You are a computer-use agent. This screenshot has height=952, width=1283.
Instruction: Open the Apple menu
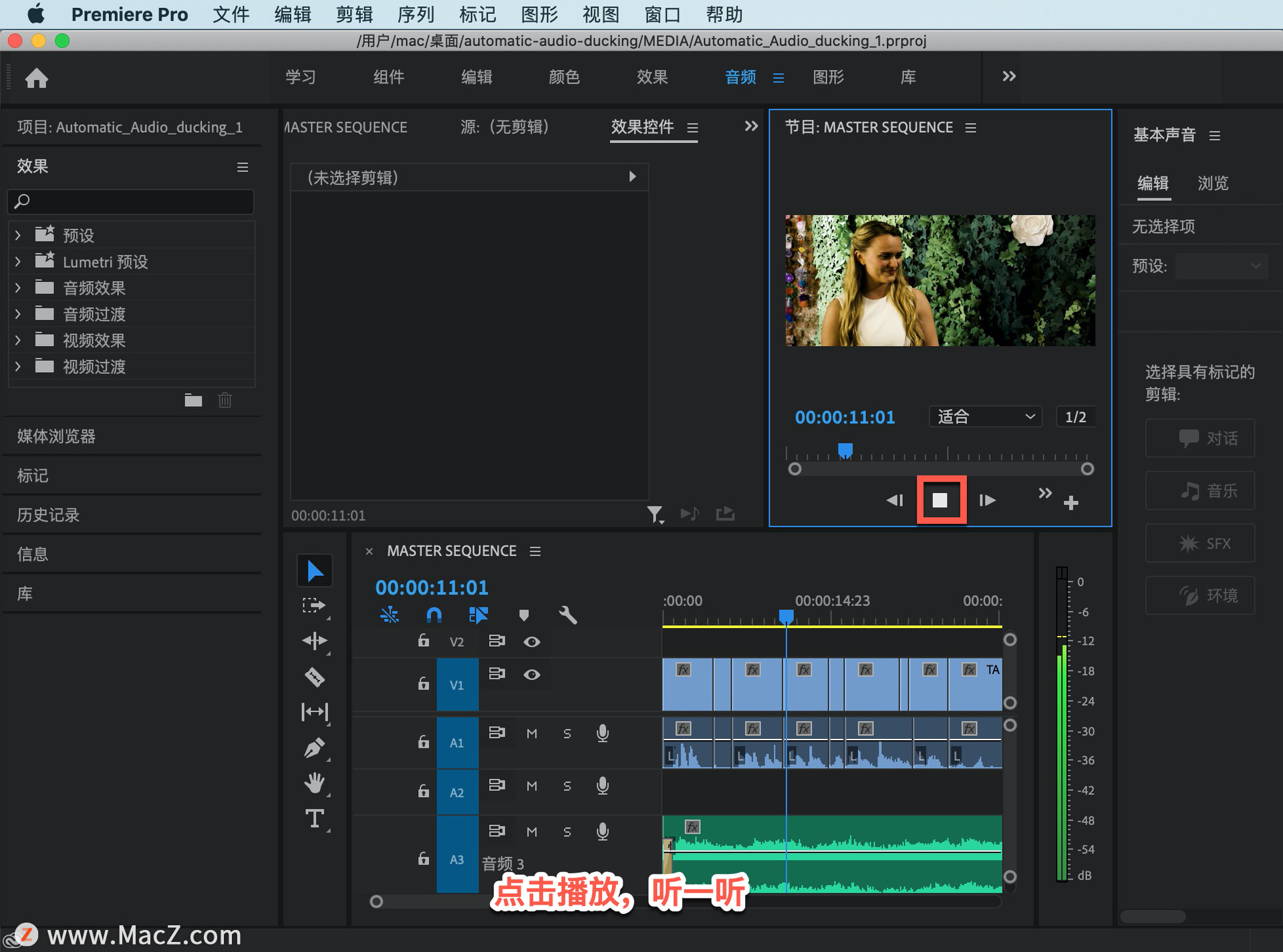click(35, 14)
